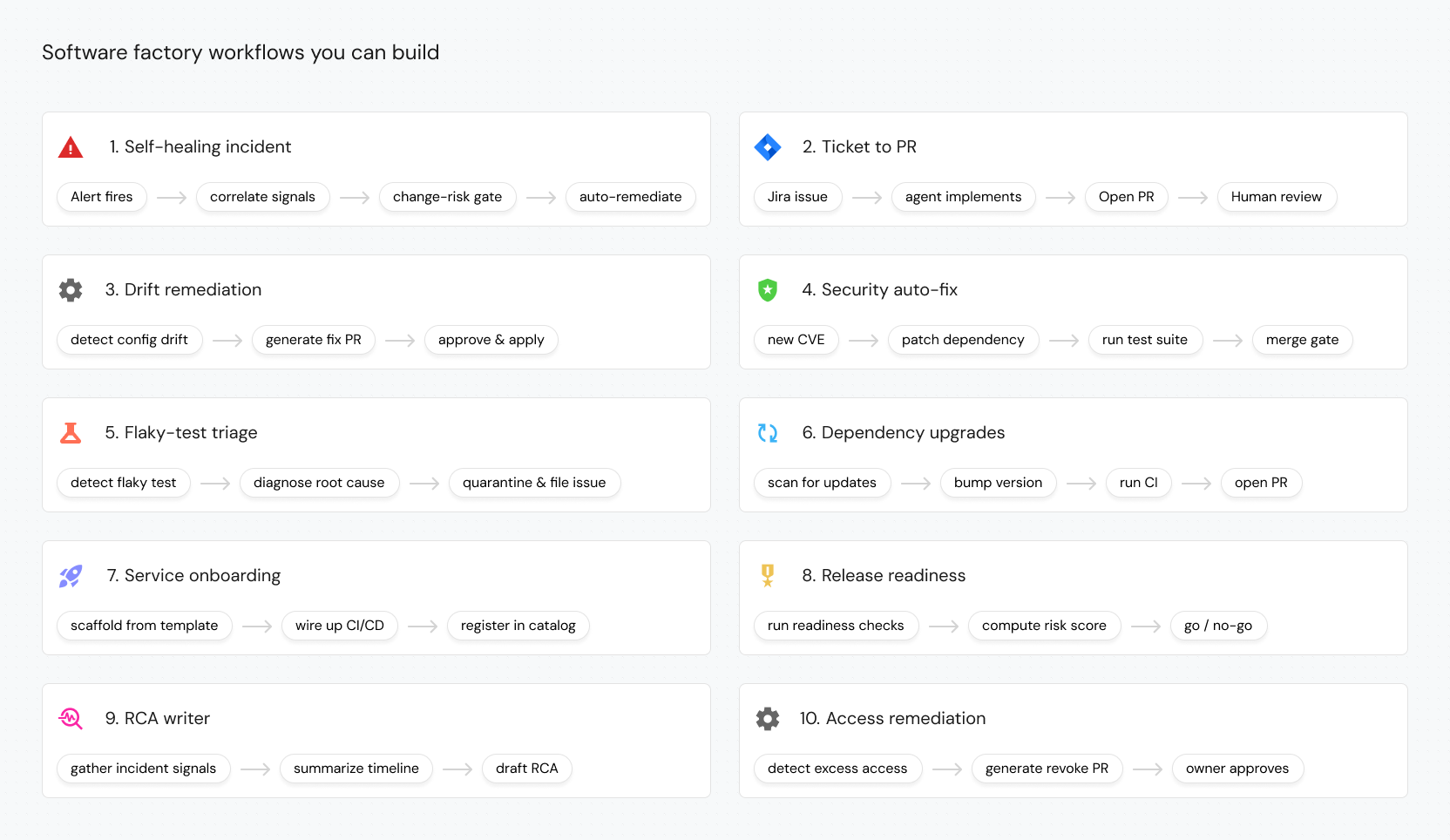Click the flask icon for Flaky-test triage
The width and height of the screenshot is (1450, 840).
tap(71, 433)
